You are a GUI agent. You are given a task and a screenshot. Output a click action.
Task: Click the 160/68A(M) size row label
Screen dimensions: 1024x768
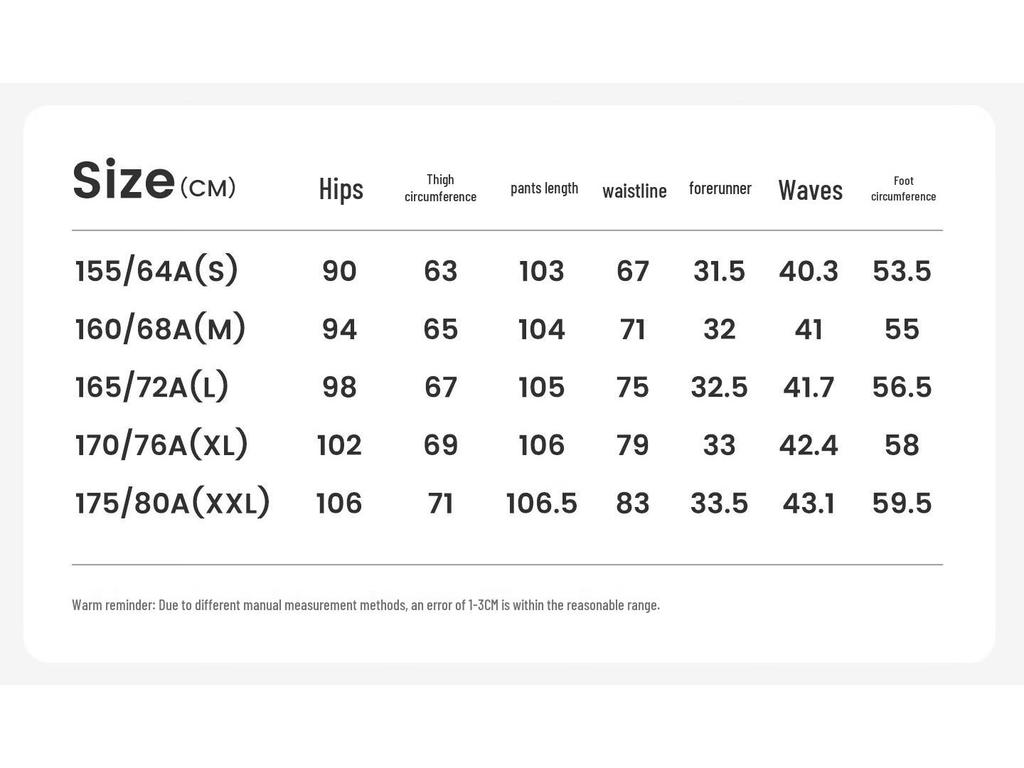(160, 329)
